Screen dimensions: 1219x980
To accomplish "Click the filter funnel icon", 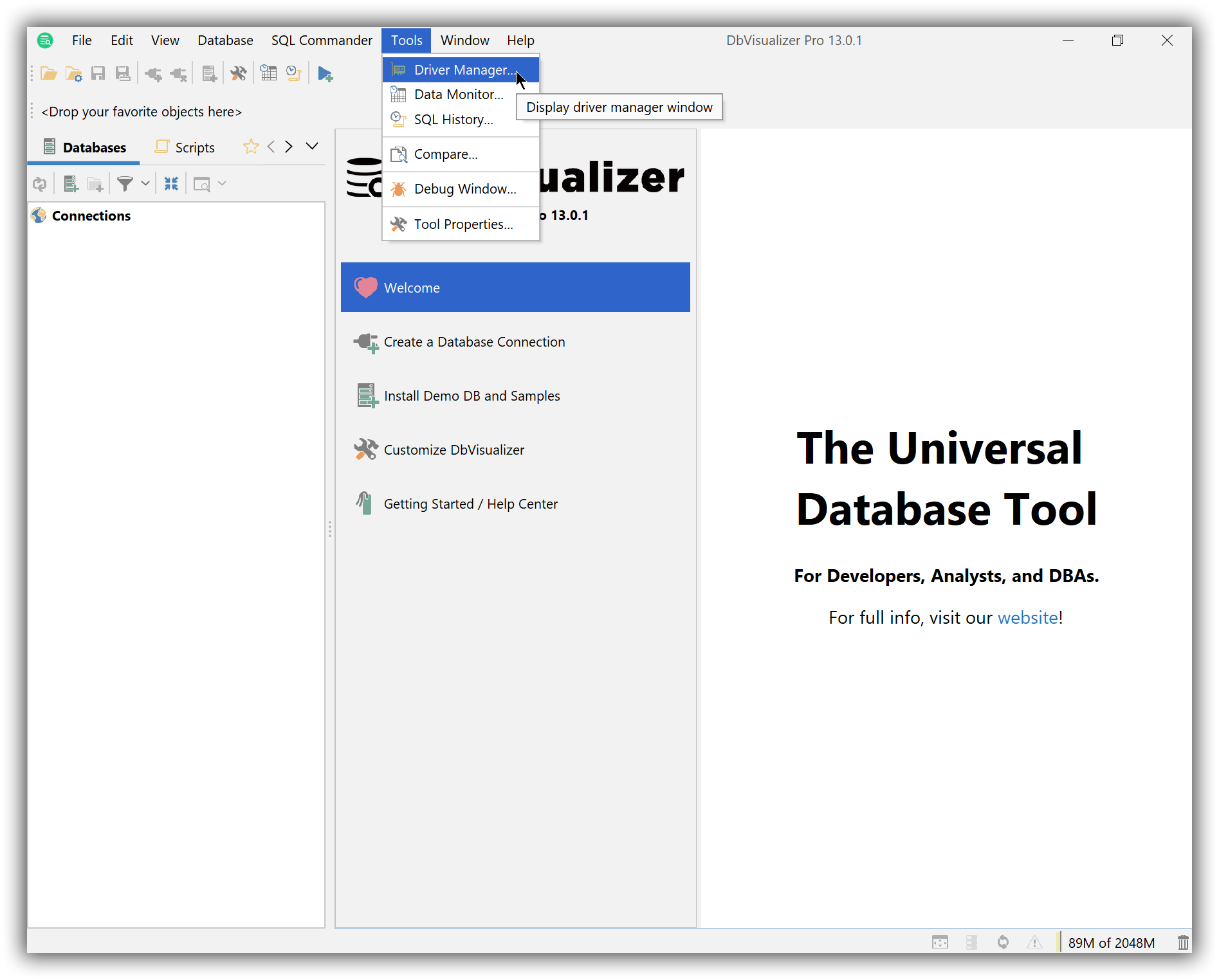I will coord(125,185).
